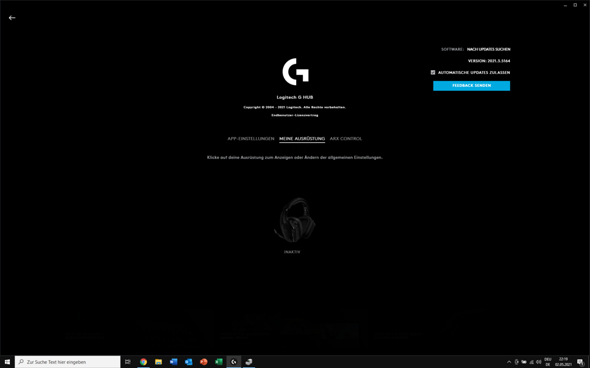The width and height of the screenshot is (590, 368).
Task: Click the INAKTIV label under headset
Action: point(292,252)
